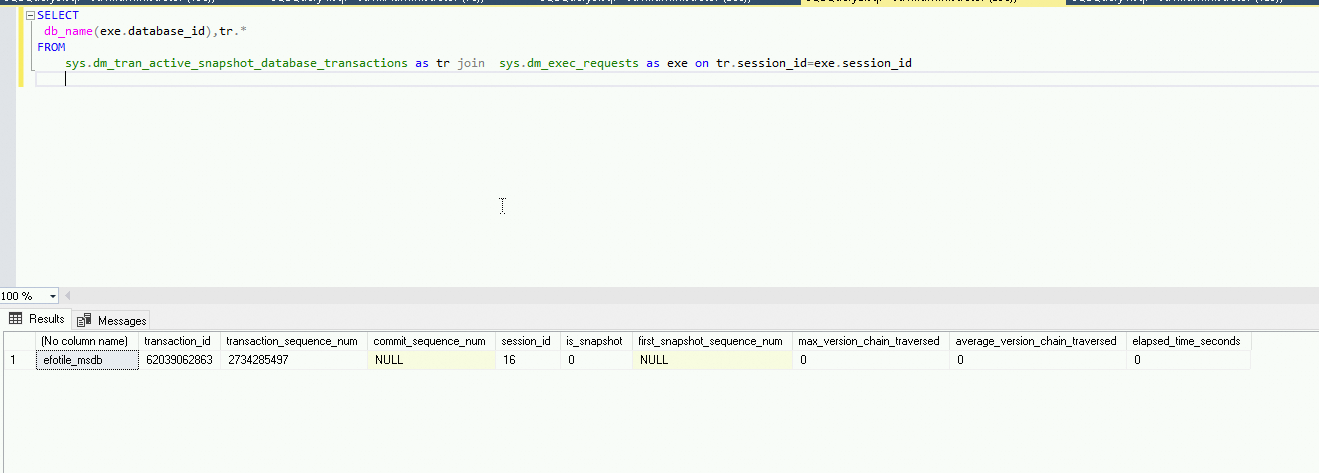
Task: Switch to the Messages tab
Action: [111, 320]
